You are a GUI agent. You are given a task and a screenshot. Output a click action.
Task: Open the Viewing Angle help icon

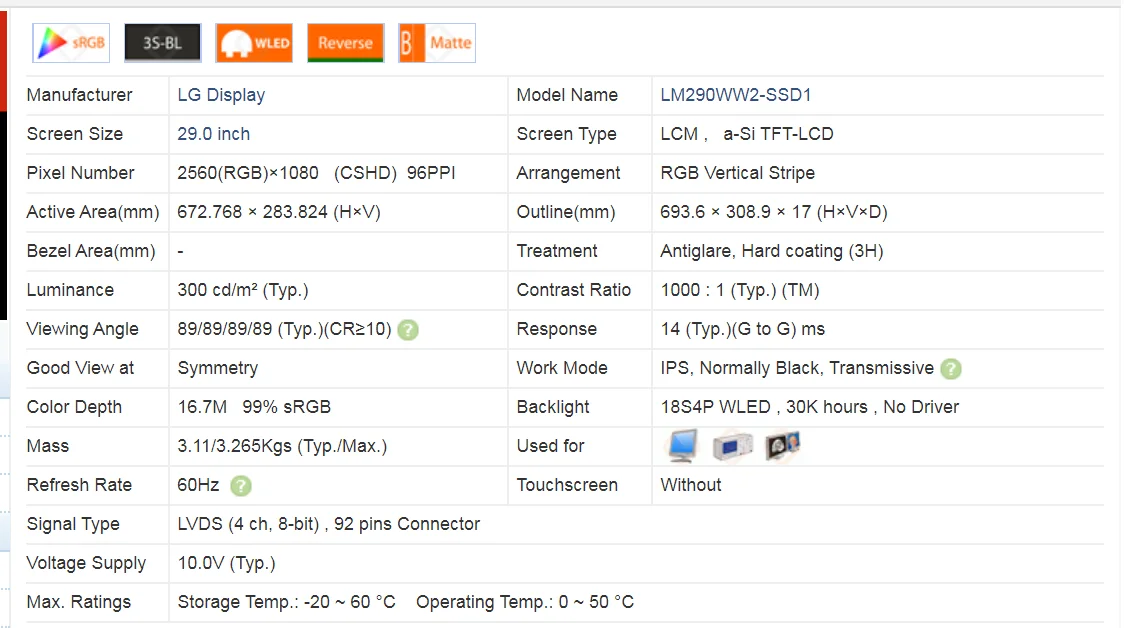pyautogui.click(x=408, y=330)
